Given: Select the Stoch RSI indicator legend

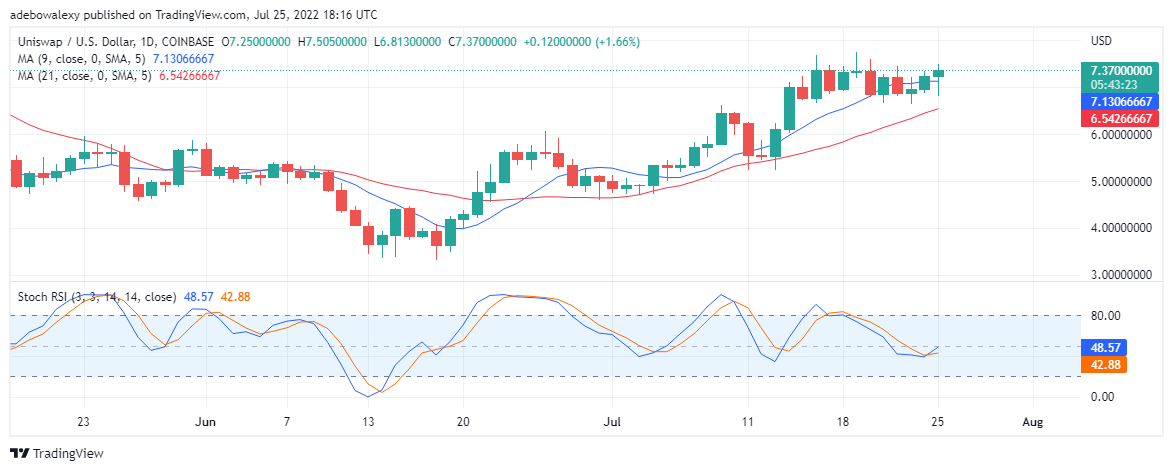Looking at the screenshot, I should (x=97, y=297).
